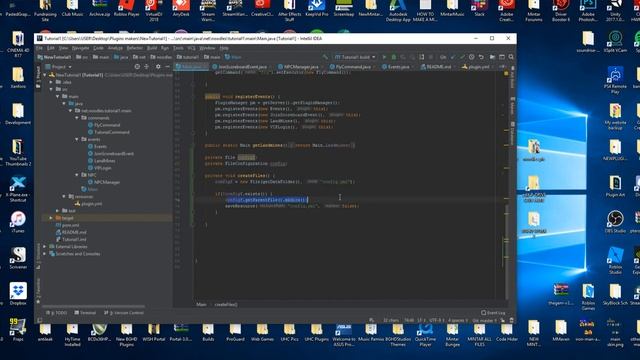Select the pom.xml file in tree

(x=67, y=225)
